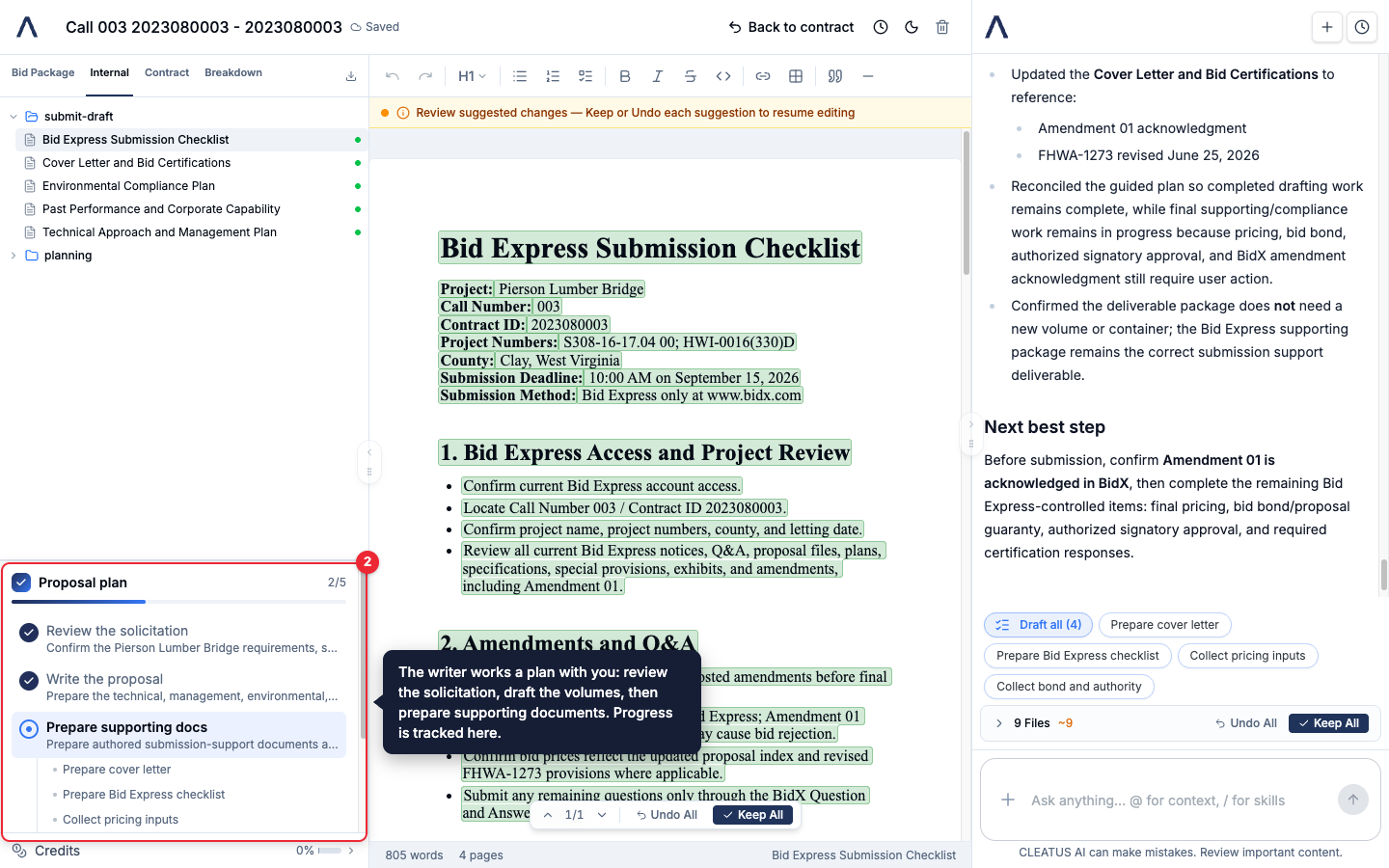The width and height of the screenshot is (1389, 868).
Task: Redo the edit in toolbar
Action: coord(425,76)
